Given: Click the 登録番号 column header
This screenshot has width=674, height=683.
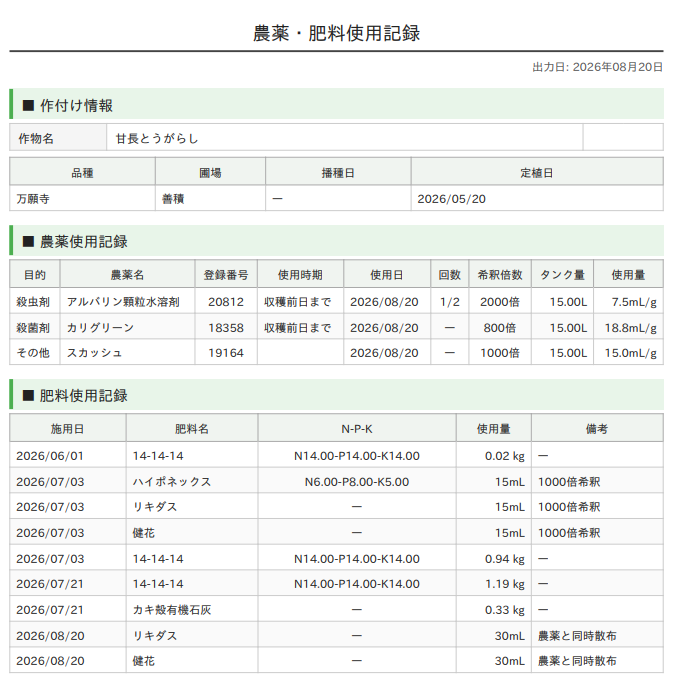Looking at the screenshot, I should click(x=226, y=274).
